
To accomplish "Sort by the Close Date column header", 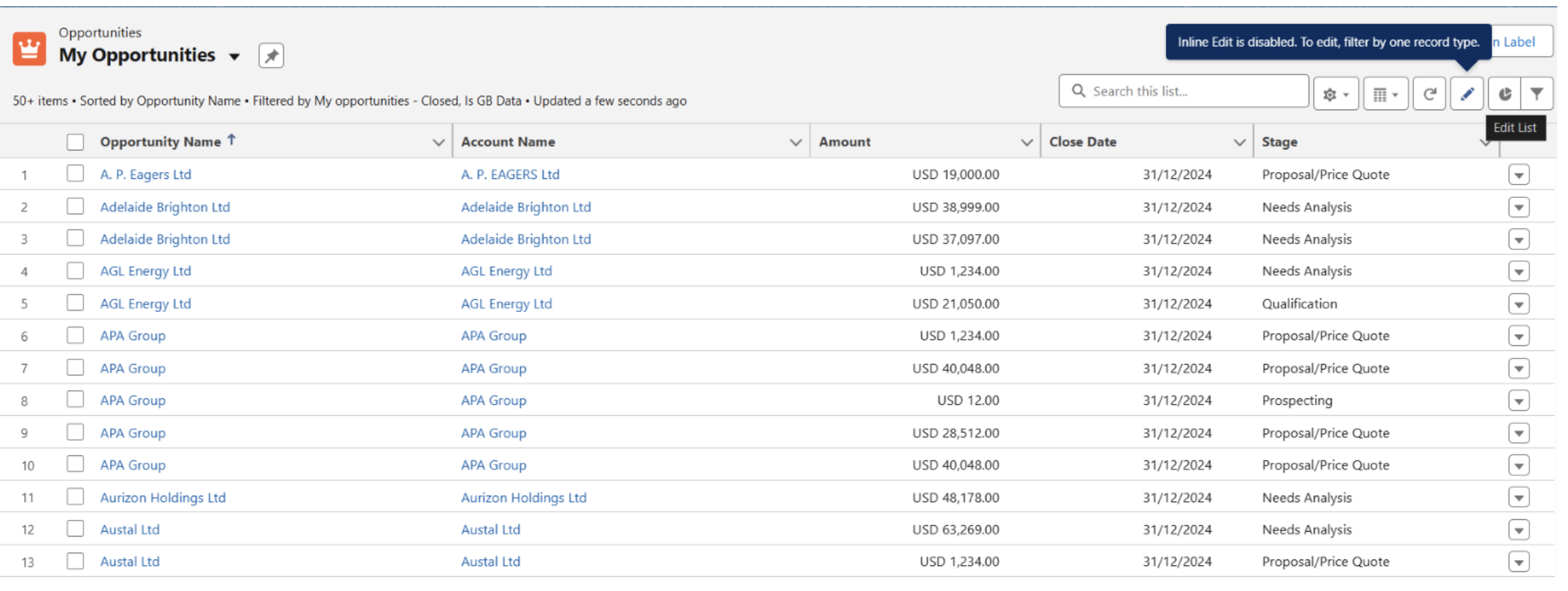I will click(x=1082, y=142).
